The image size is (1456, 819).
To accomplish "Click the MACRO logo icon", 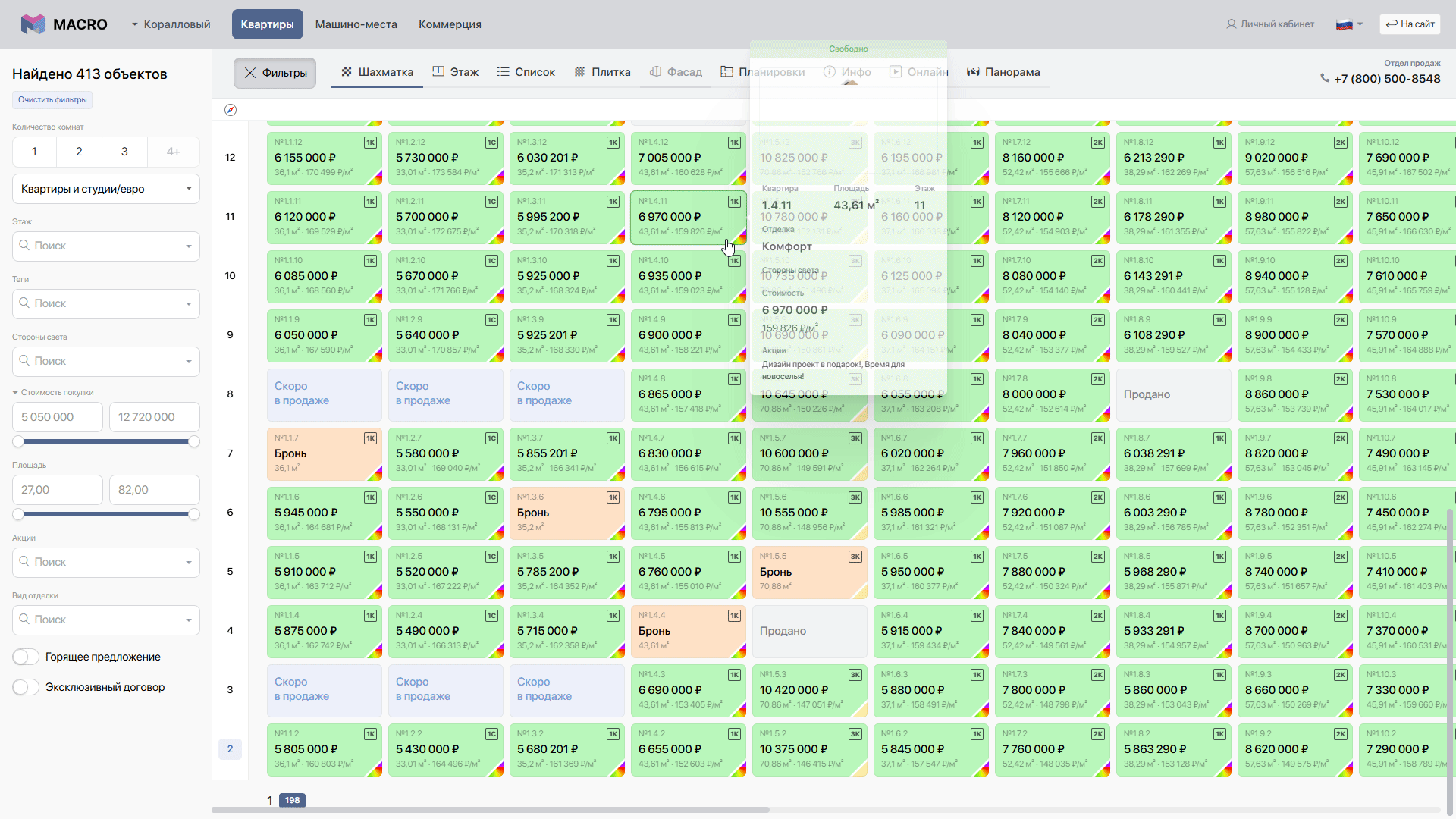I will pos(33,24).
